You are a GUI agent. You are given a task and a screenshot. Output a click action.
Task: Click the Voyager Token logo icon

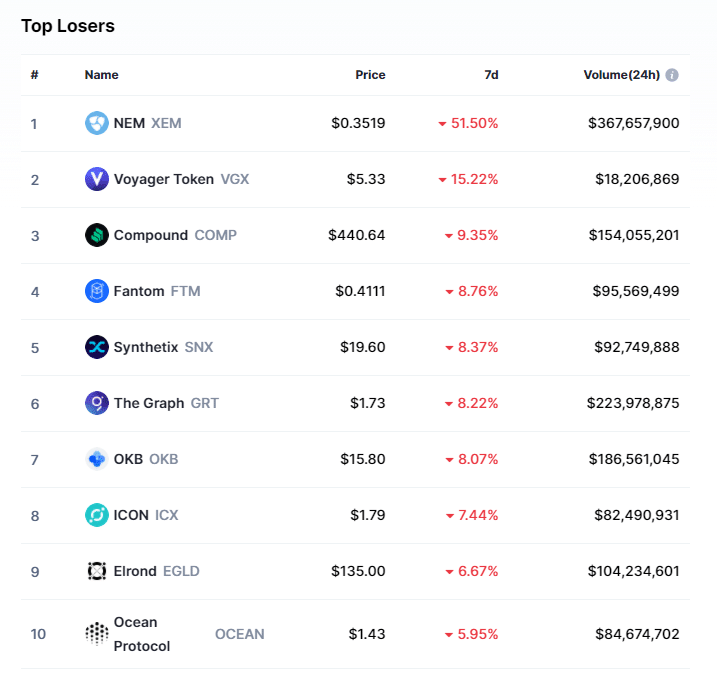point(96,179)
